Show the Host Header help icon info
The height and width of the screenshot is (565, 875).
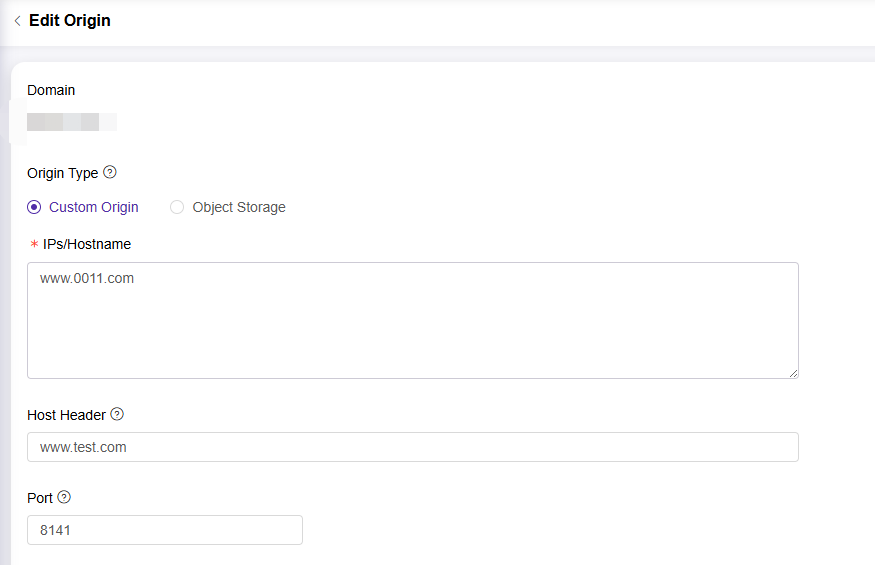(117, 414)
